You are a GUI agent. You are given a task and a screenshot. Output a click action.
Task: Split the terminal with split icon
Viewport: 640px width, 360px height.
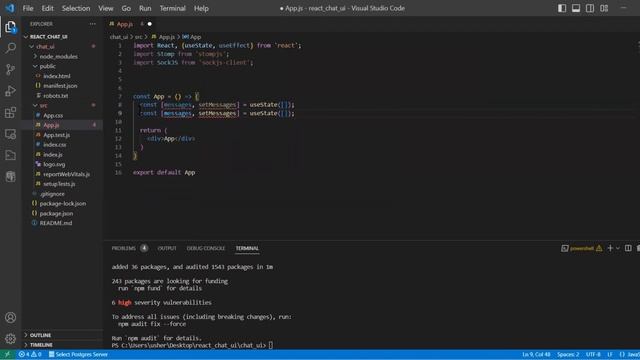click(628, 248)
